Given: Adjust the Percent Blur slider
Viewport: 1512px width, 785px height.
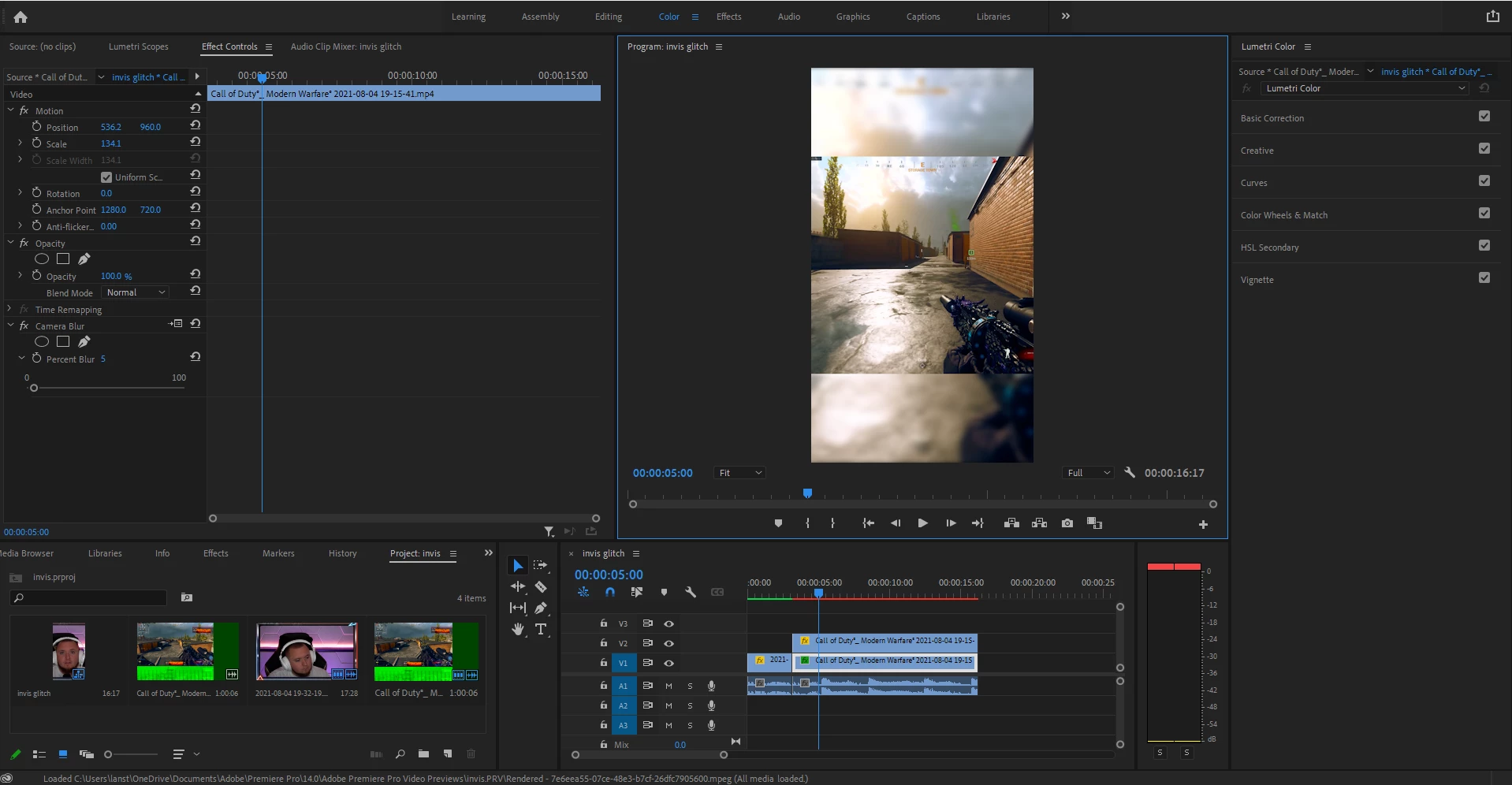Looking at the screenshot, I should 34,388.
